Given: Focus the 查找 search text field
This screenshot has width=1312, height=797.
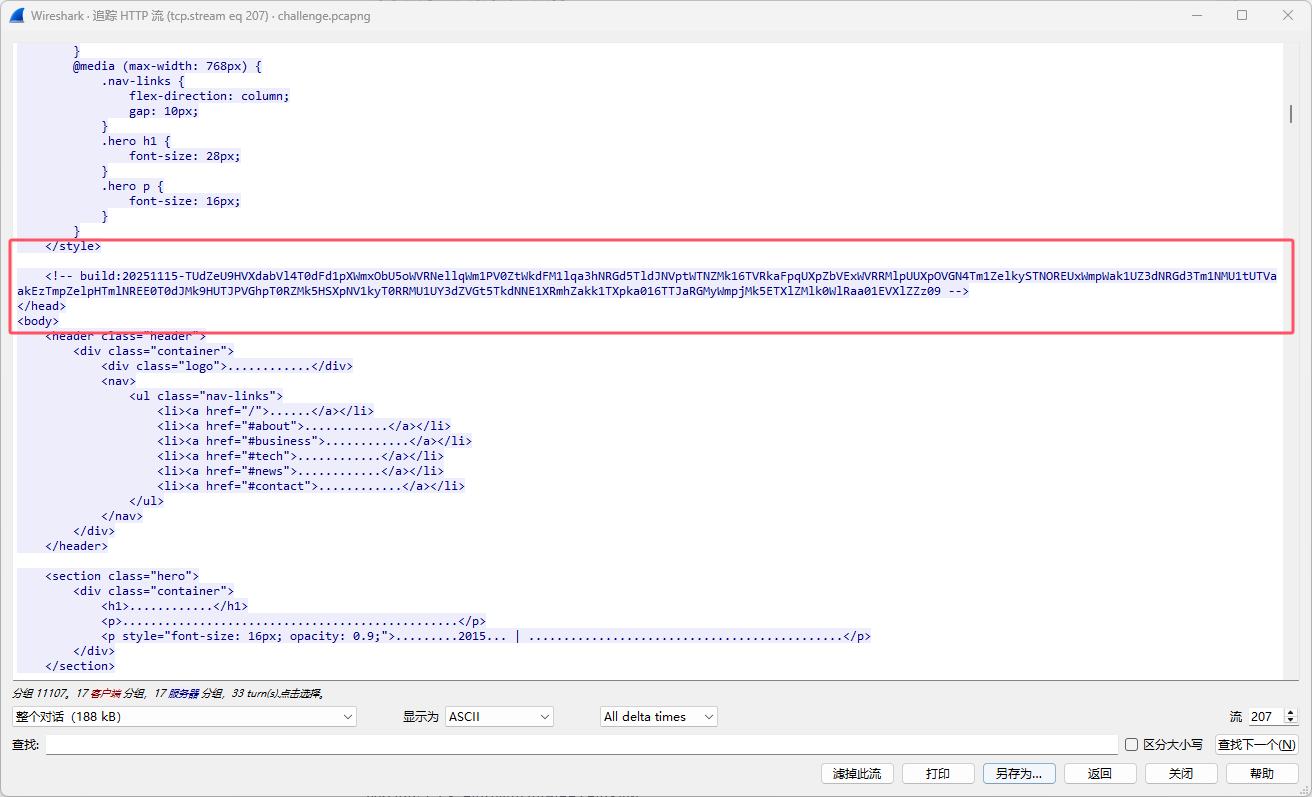Looking at the screenshot, I should pyautogui.click(x=581, y=744).
